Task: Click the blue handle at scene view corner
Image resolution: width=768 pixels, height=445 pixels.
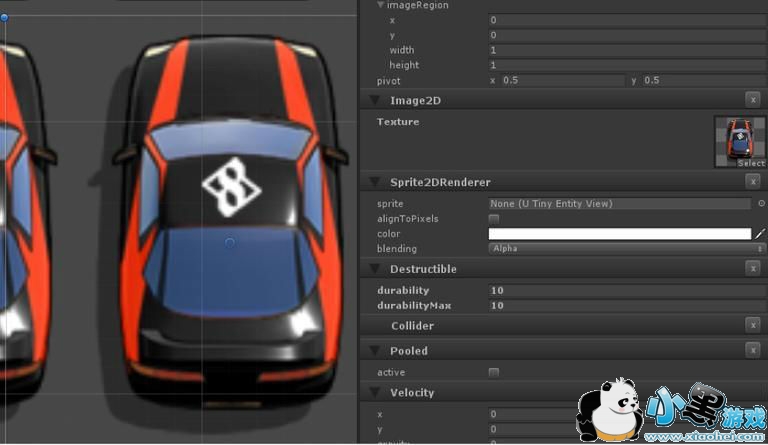Action: [4, 18]
